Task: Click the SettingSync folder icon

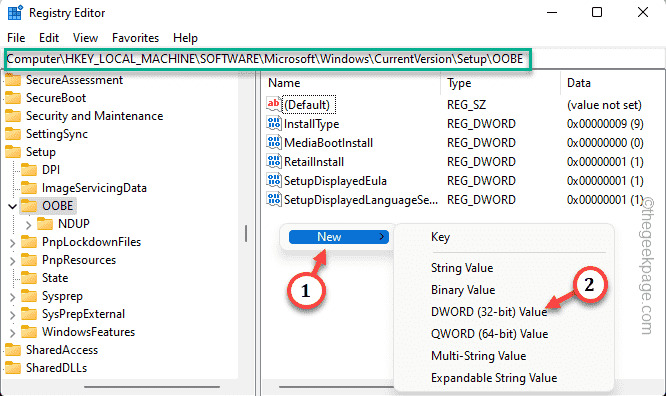Action: click(x=13, y=134)
